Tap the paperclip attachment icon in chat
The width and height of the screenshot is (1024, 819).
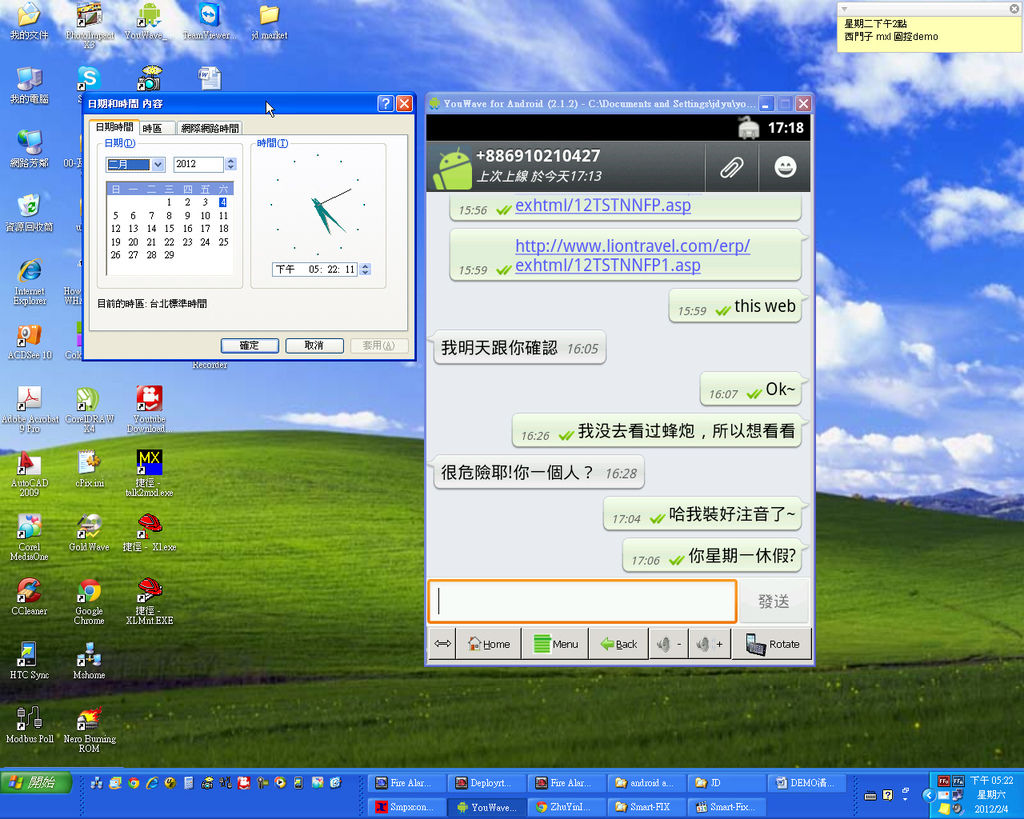point(731,167)
